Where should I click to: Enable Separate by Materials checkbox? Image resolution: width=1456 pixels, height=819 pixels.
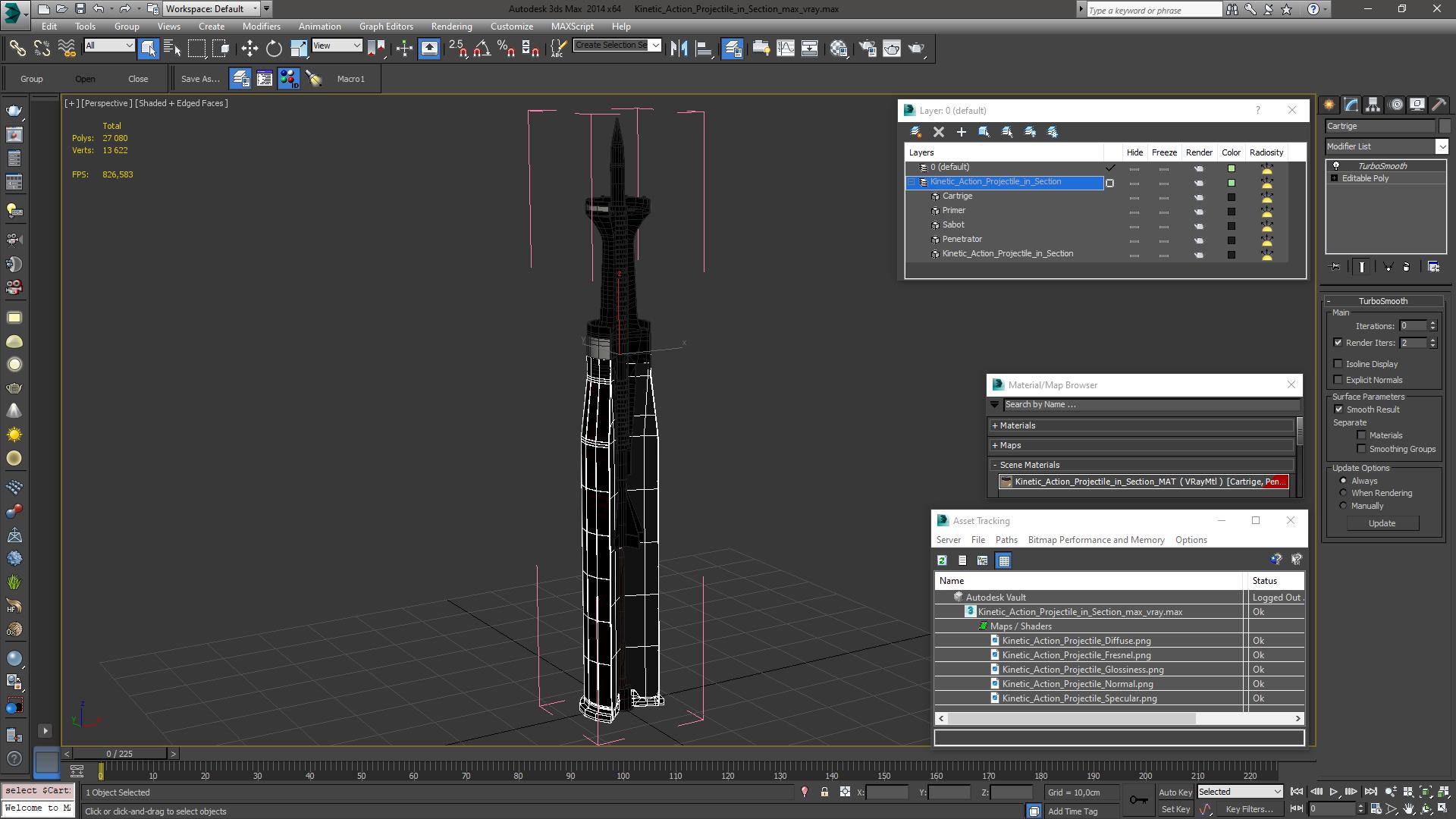pos(1361,435)
